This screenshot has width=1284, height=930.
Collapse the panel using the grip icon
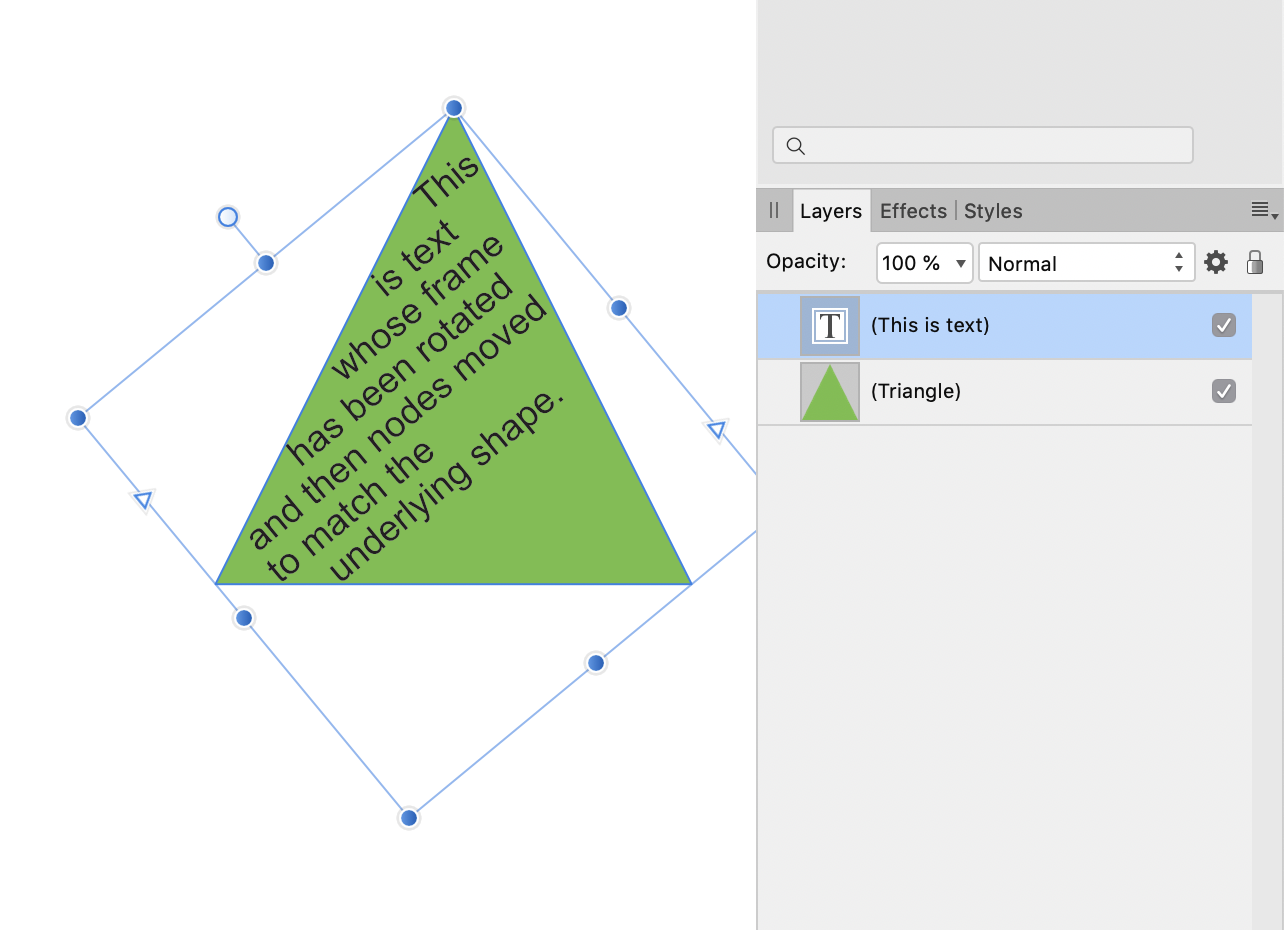pyautogui.click(x=774, y=210)
